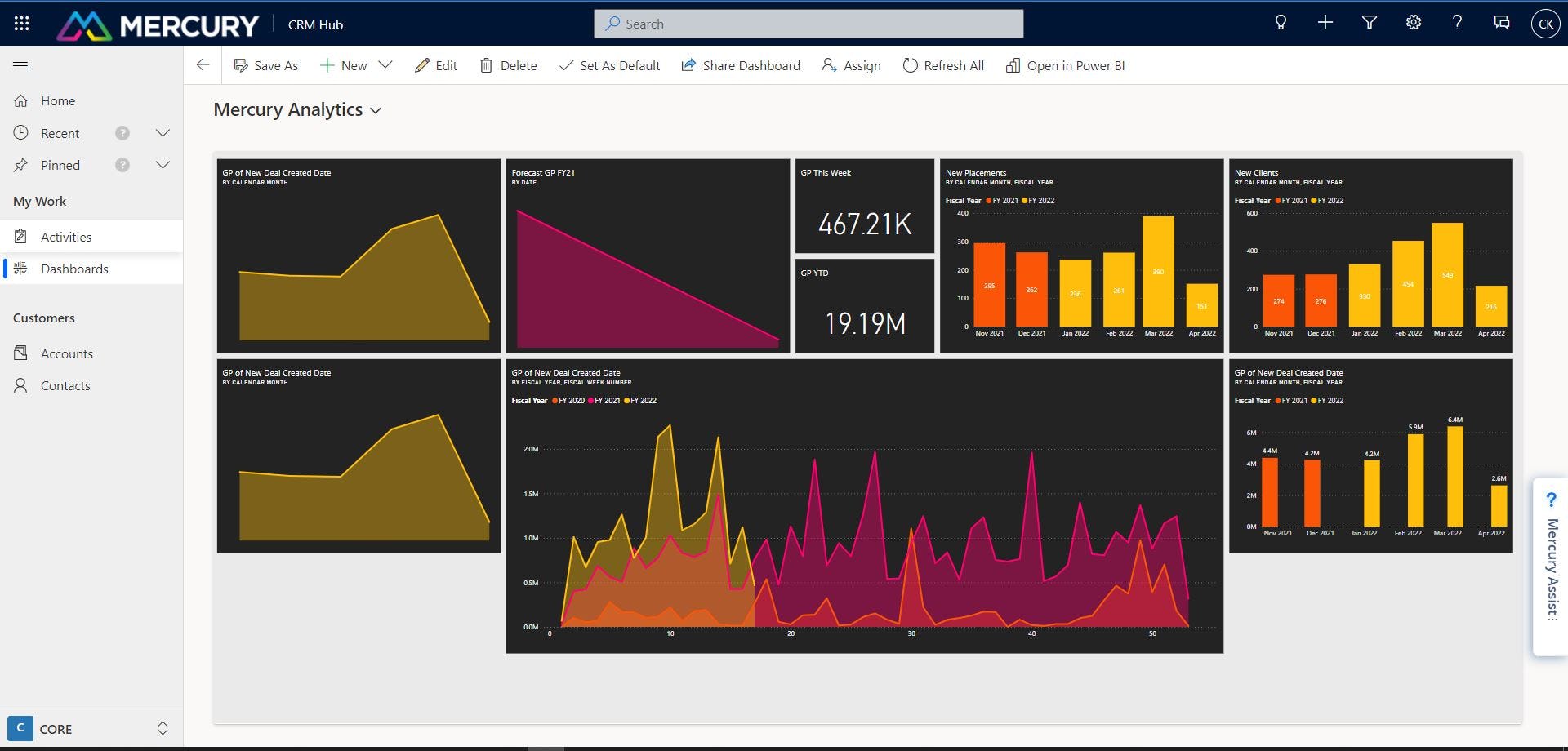Open the settings gear icon
This screenshot has height=751, width=1568.
coord(1414,23)
